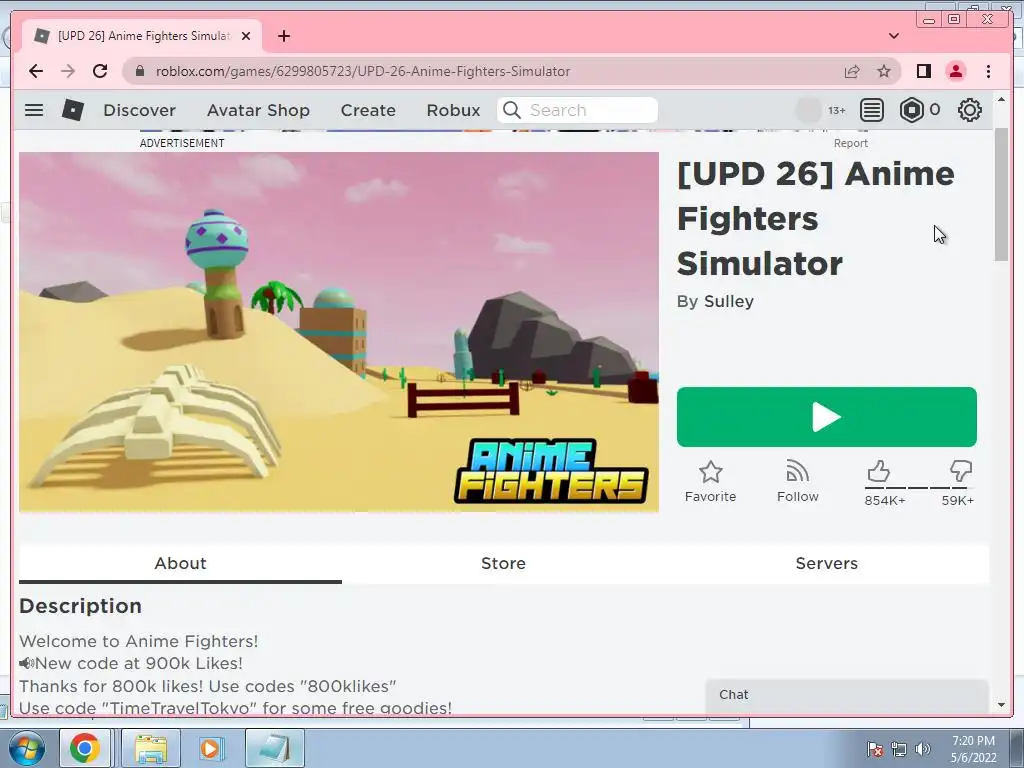Click the user avatar in Roblox header
Viewport: 1024px width, 768px height.
pos(808,110)
